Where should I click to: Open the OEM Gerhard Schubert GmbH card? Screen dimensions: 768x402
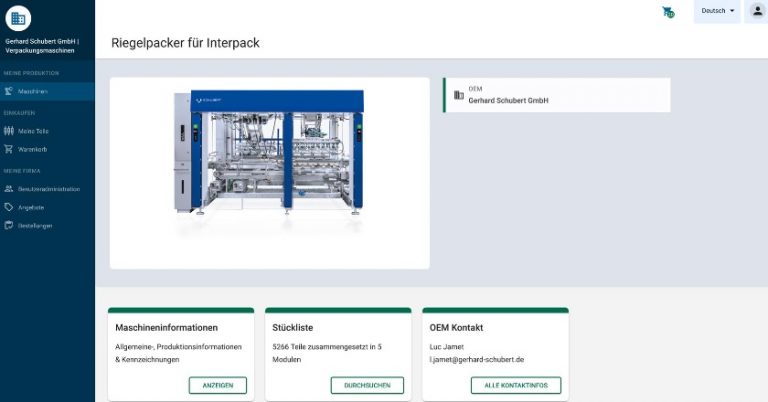click(x=557, y=95)
